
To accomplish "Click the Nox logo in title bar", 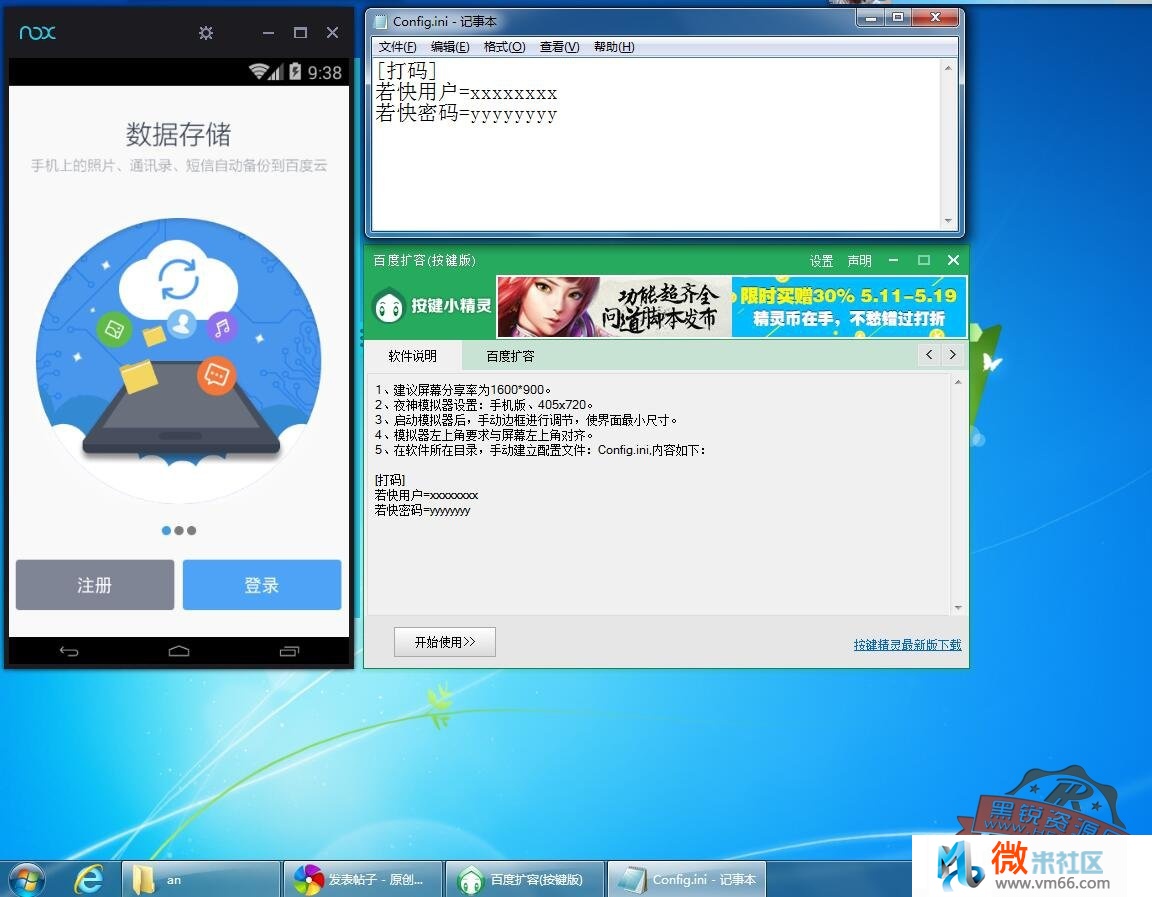I will [x=37, y=32].
